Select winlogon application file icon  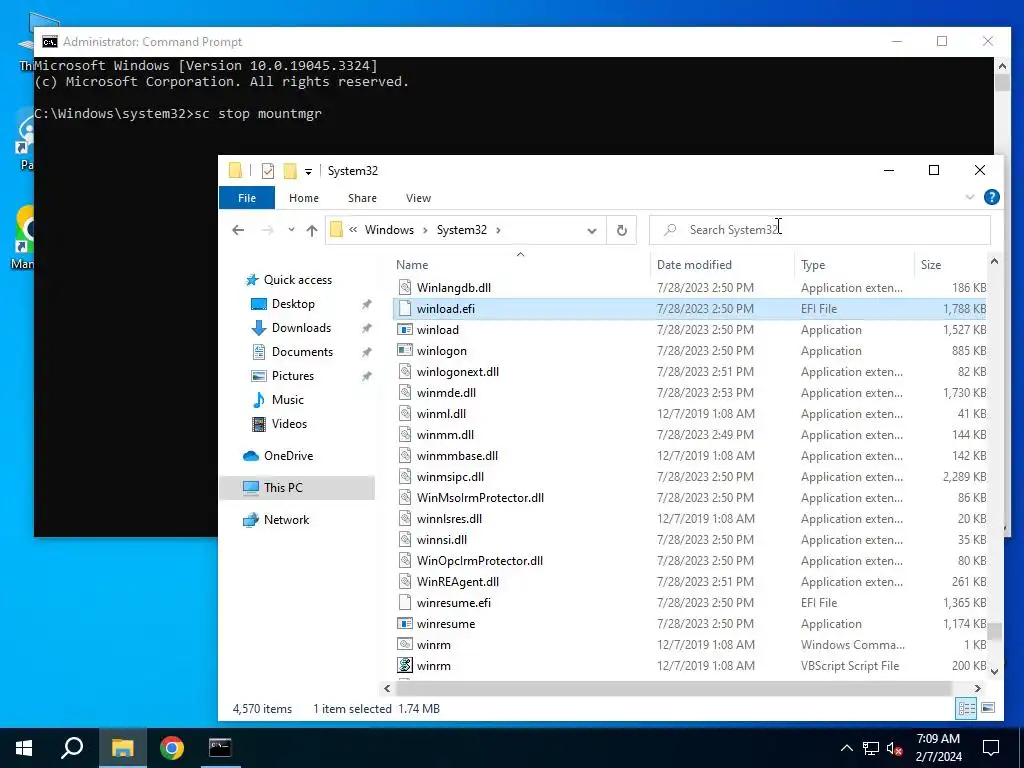405,351
